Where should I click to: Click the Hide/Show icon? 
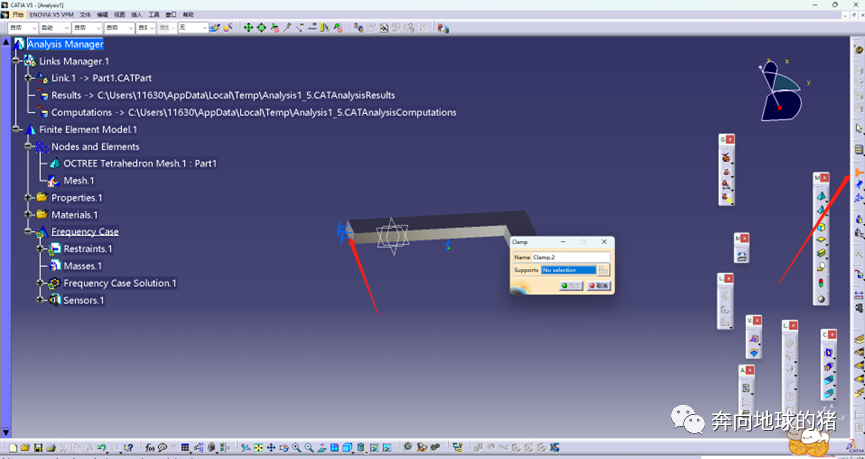coord(374,447)
